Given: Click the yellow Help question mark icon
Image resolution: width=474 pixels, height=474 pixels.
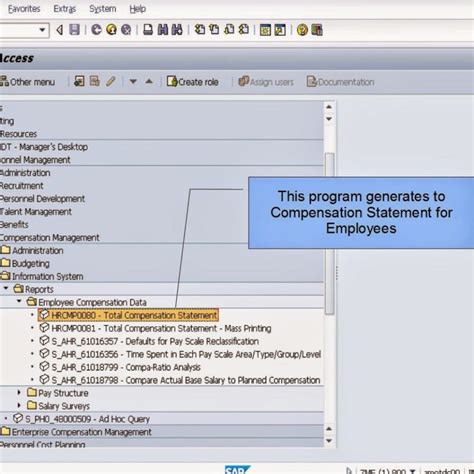Looking at the screenshot, I should point(302,30).
